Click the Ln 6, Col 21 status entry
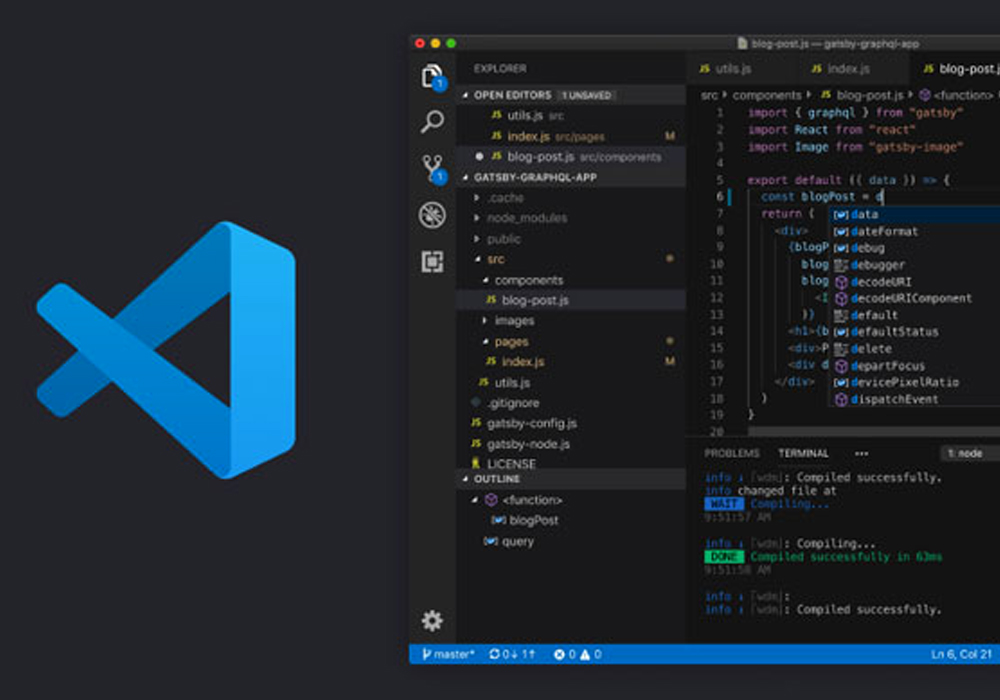This screenshot has height=700, width=1000. click(x=961, y=654)
